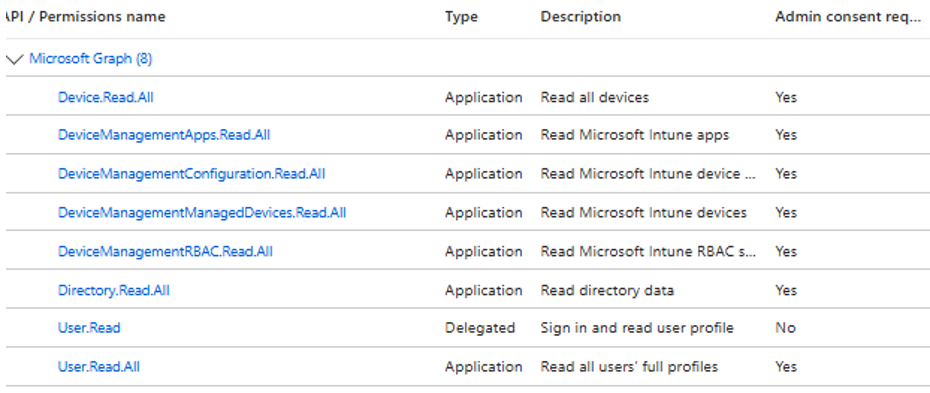Open the DeviceManagementRBAC.Read.All permission

tap(165, 251)
